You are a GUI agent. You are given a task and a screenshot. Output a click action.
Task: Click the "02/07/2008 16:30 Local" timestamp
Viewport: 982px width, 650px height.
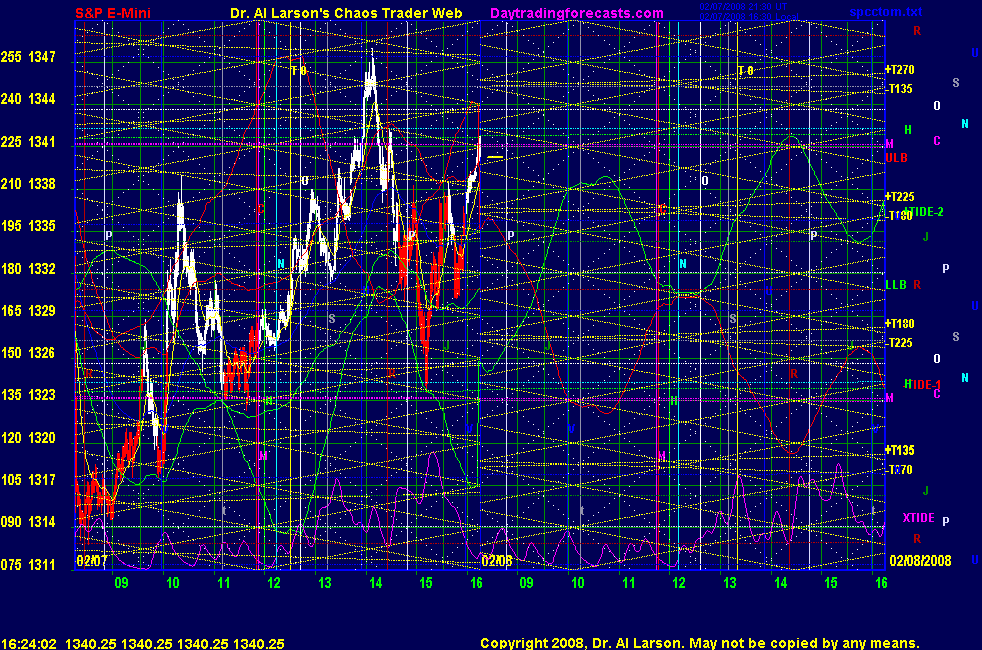748,16
